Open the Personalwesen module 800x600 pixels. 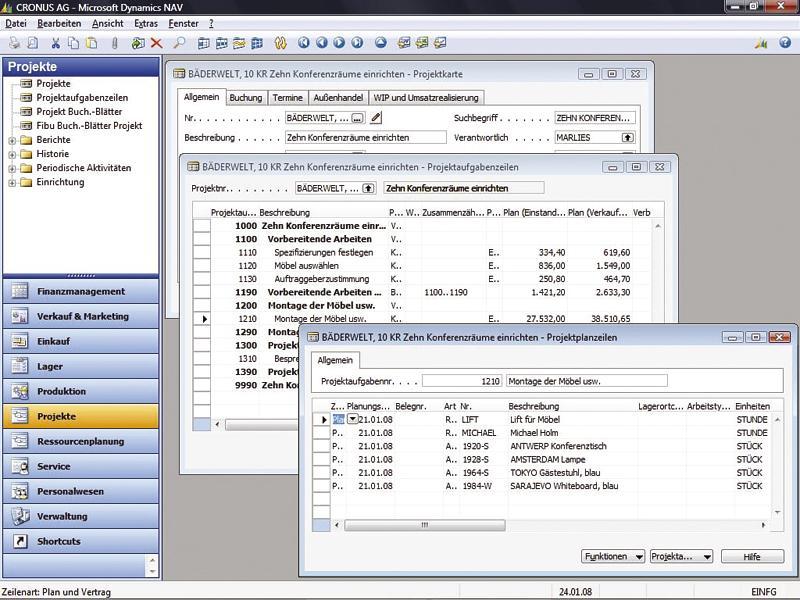(x=81, y=491)
